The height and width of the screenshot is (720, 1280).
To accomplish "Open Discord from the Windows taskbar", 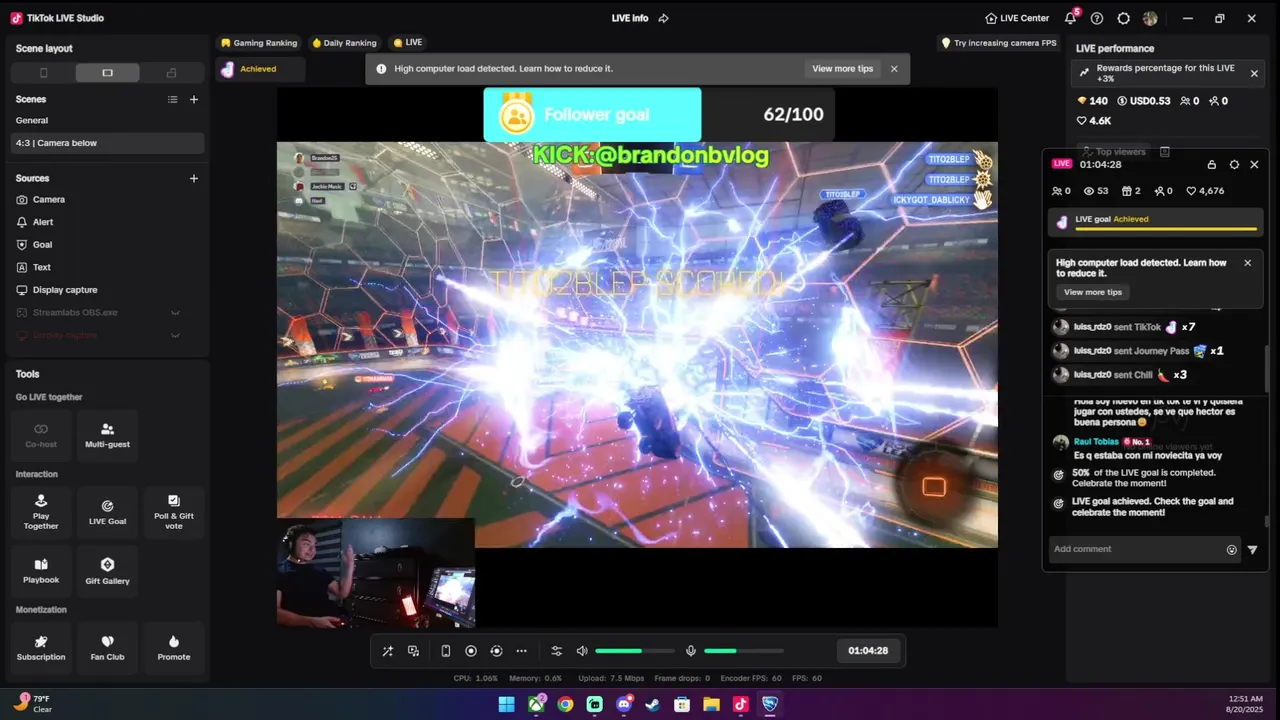I will click(624, 704).
